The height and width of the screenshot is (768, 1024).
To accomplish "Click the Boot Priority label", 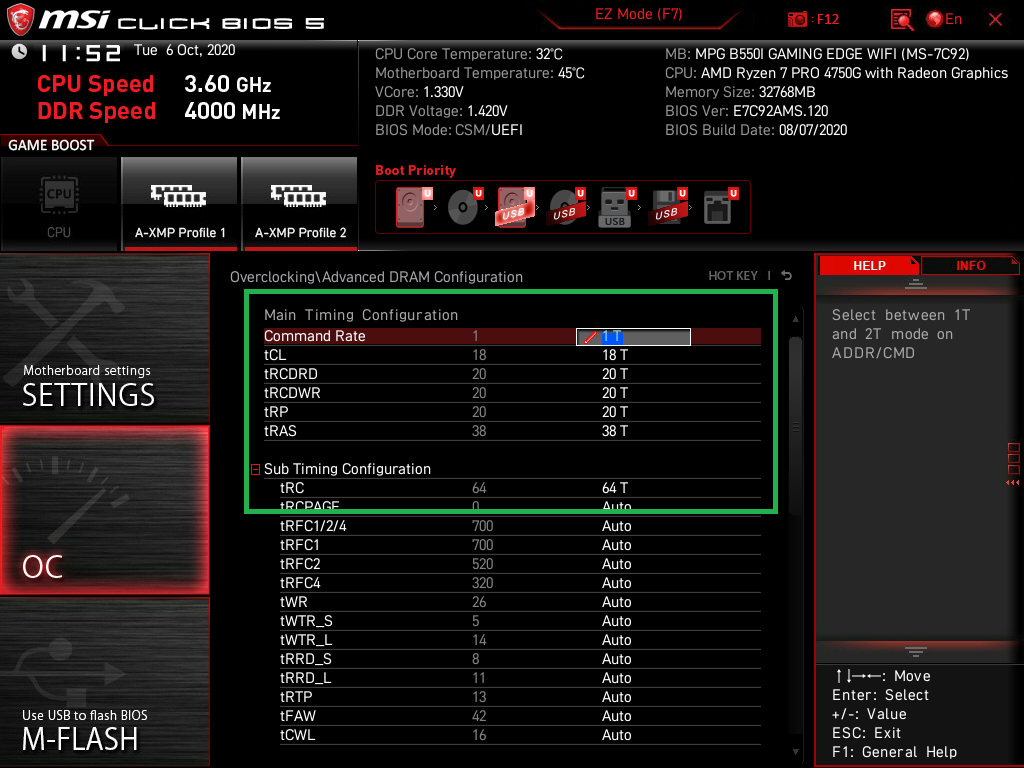I will [x=415, y=170].
